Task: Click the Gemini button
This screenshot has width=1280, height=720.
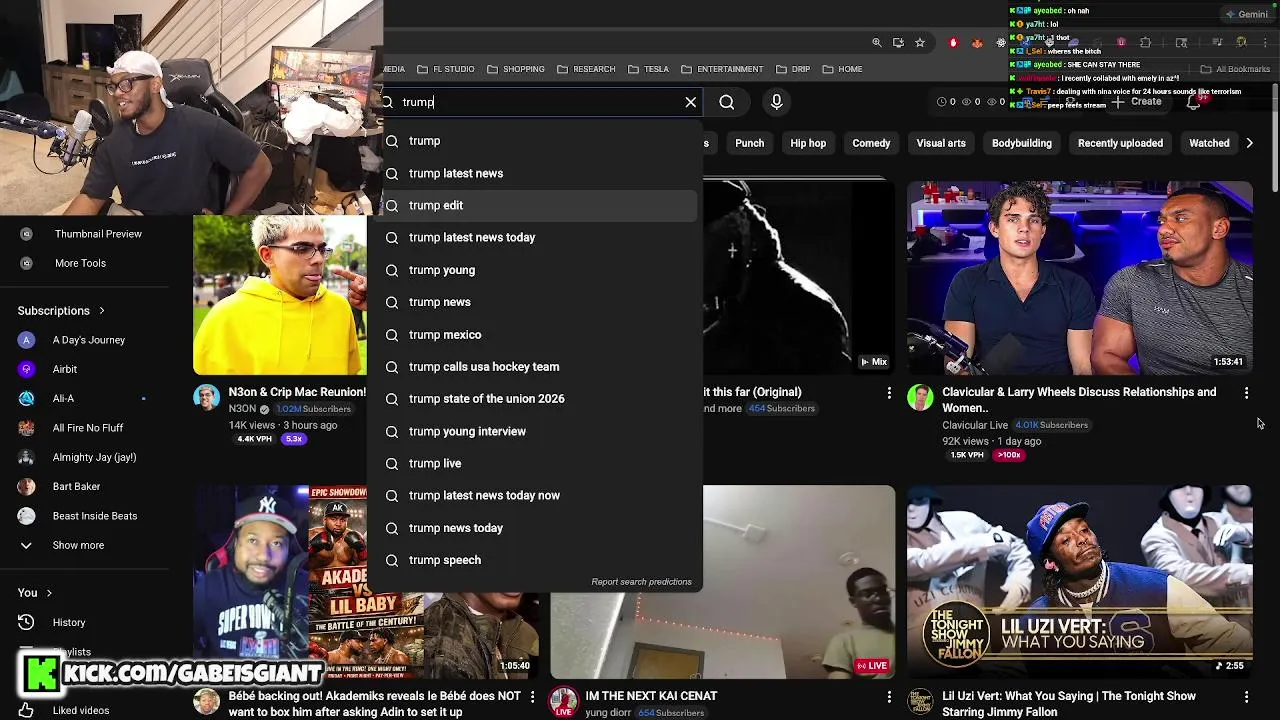Action: click(1246, 14)
